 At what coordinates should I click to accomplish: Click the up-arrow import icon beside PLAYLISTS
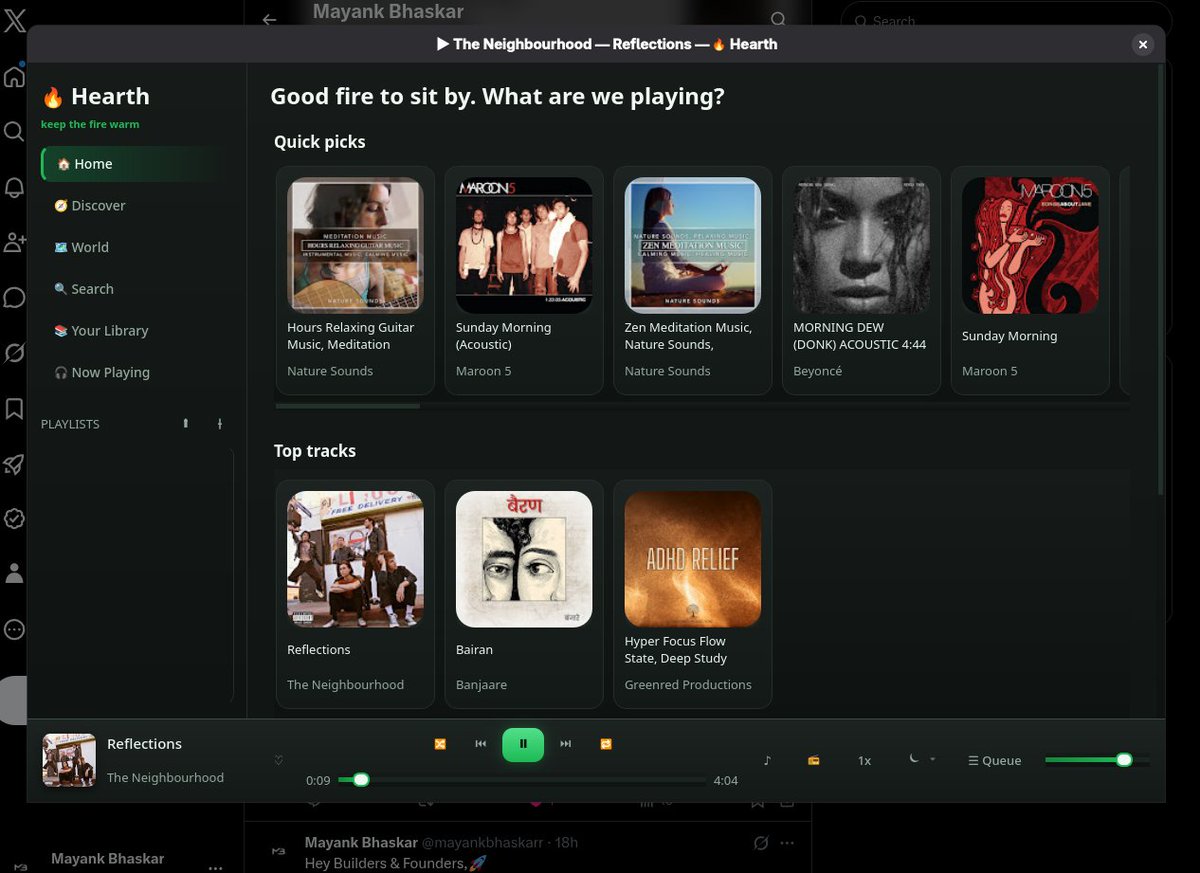[x=185, y=424]
